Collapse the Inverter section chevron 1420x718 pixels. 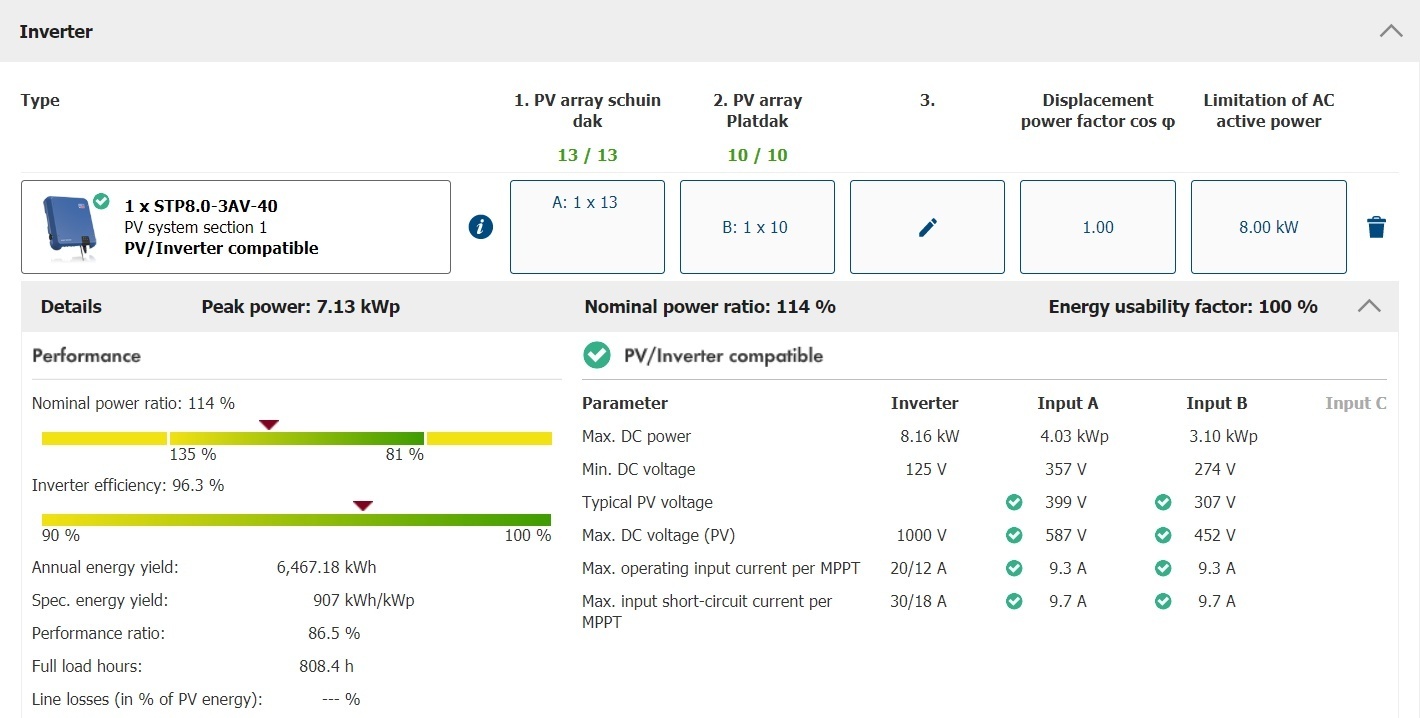point(1390,31)
